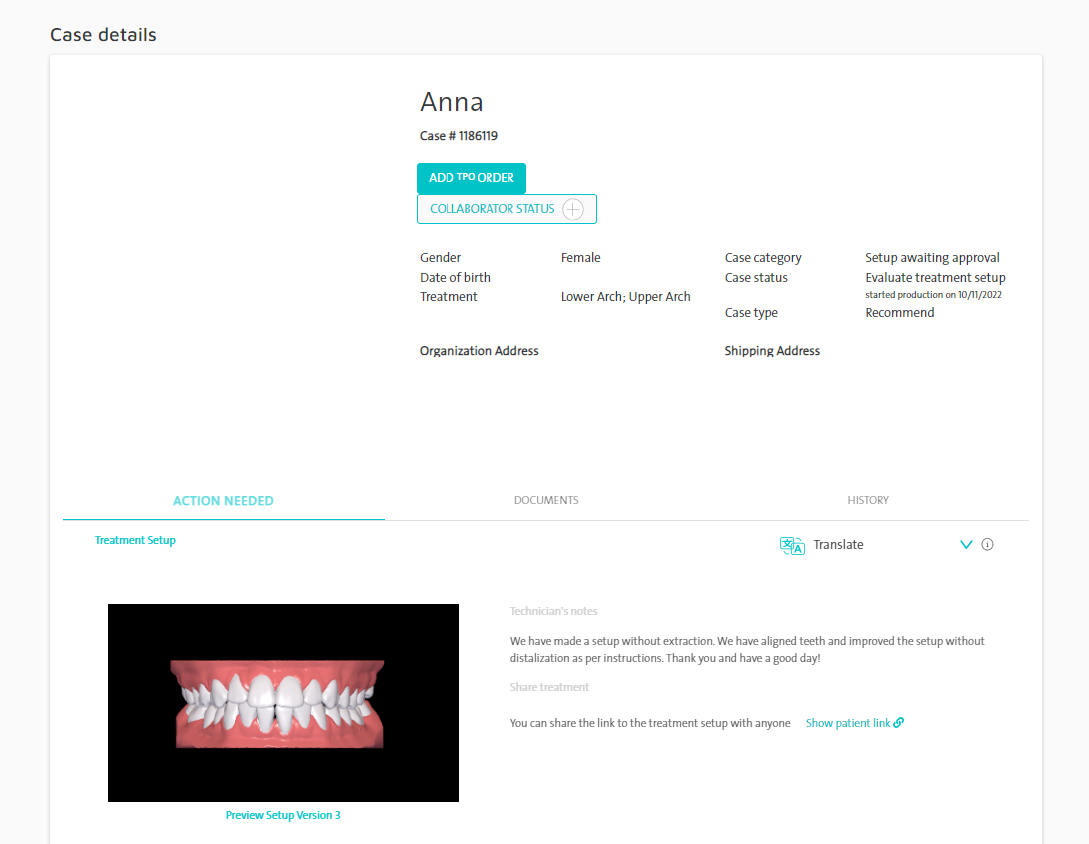Click the Shipping Address heading
The width and height of the screenshot is (1089, 844).
tap(772, 351)
